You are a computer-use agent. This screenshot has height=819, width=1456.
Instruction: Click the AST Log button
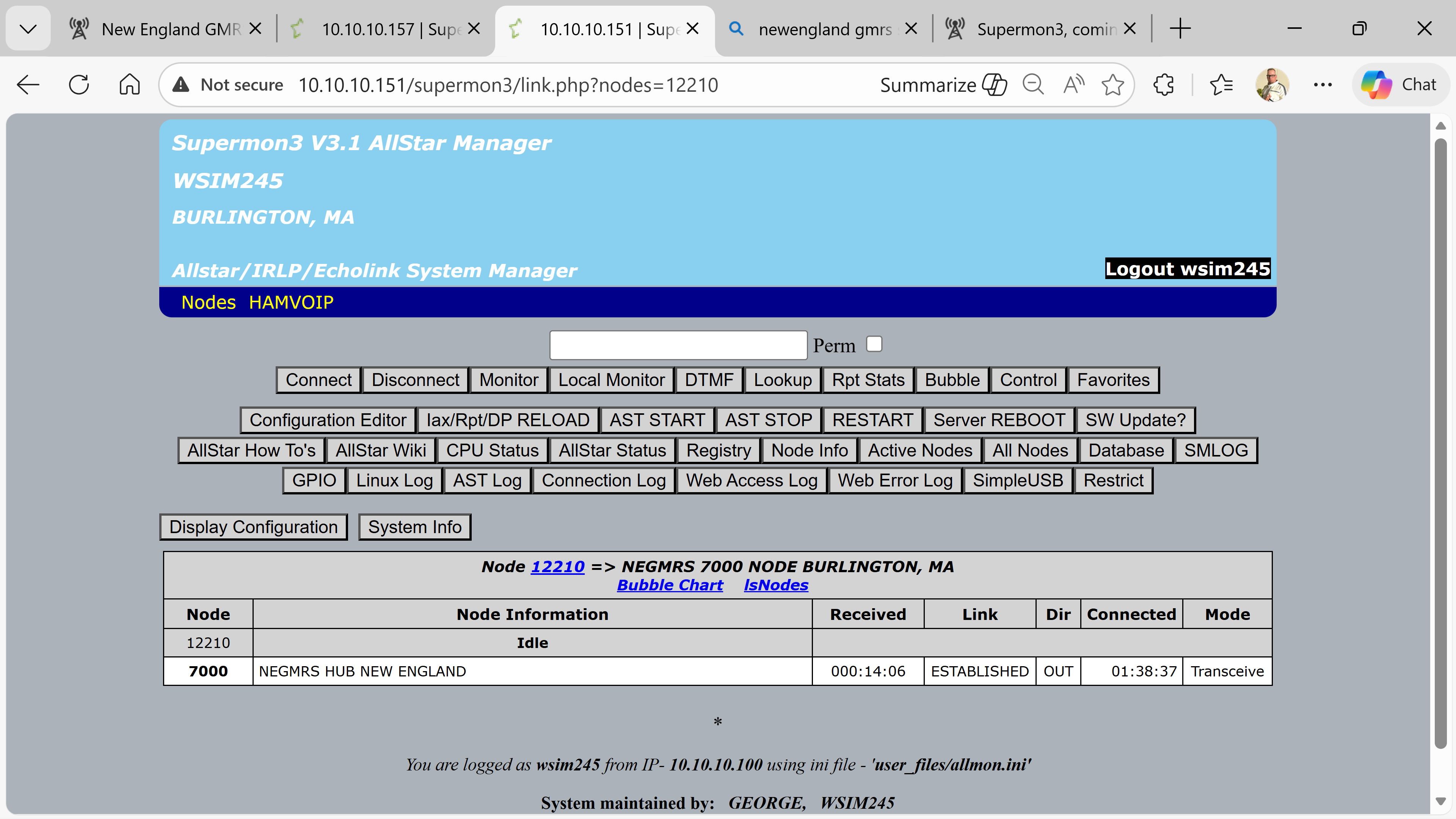click(x=486, y=480)
